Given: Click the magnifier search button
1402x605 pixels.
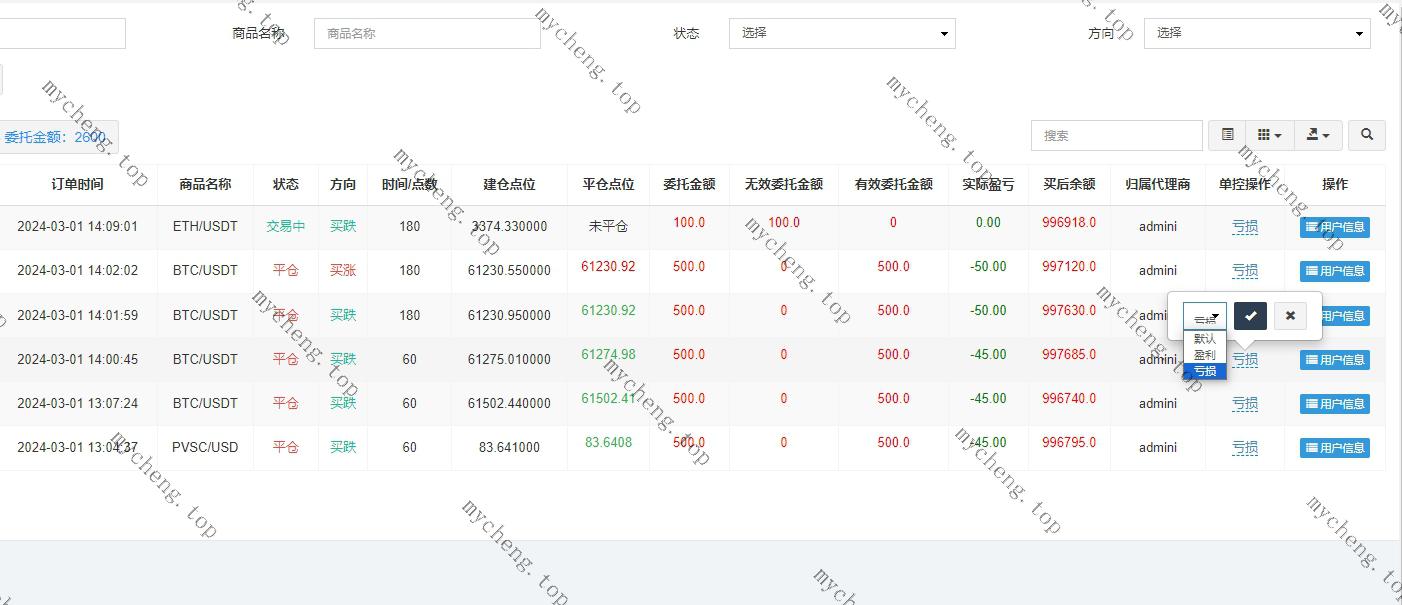Looking at the screenshot, I should point(1367,135).
